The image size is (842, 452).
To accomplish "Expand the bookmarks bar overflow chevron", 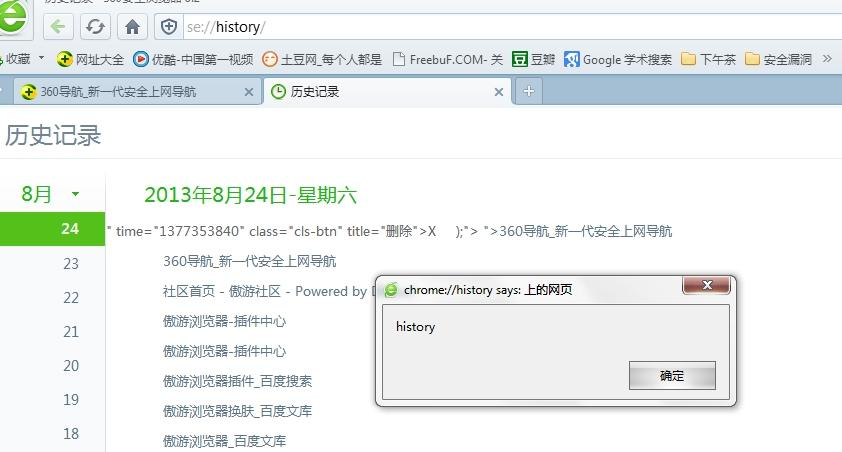I will click(827, 59).
